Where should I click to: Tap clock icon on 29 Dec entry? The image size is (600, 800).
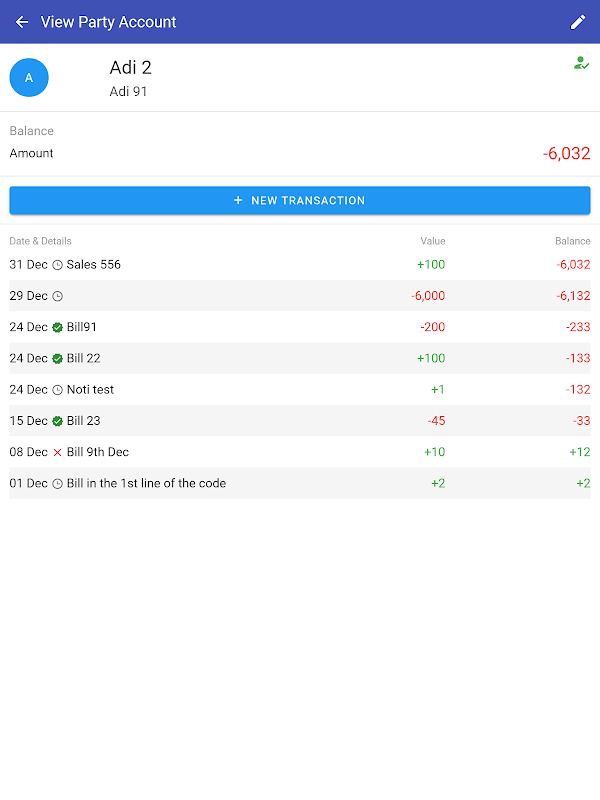(x=58, y=296)
